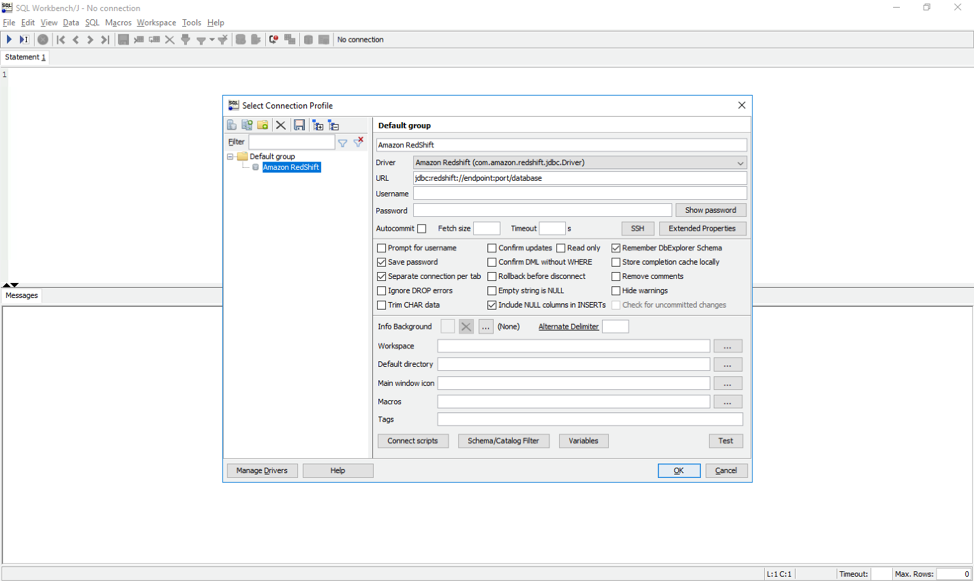This screenshot has height=581, width=974.
Task: Check the Confirm updates option
Action: (492, 248)
